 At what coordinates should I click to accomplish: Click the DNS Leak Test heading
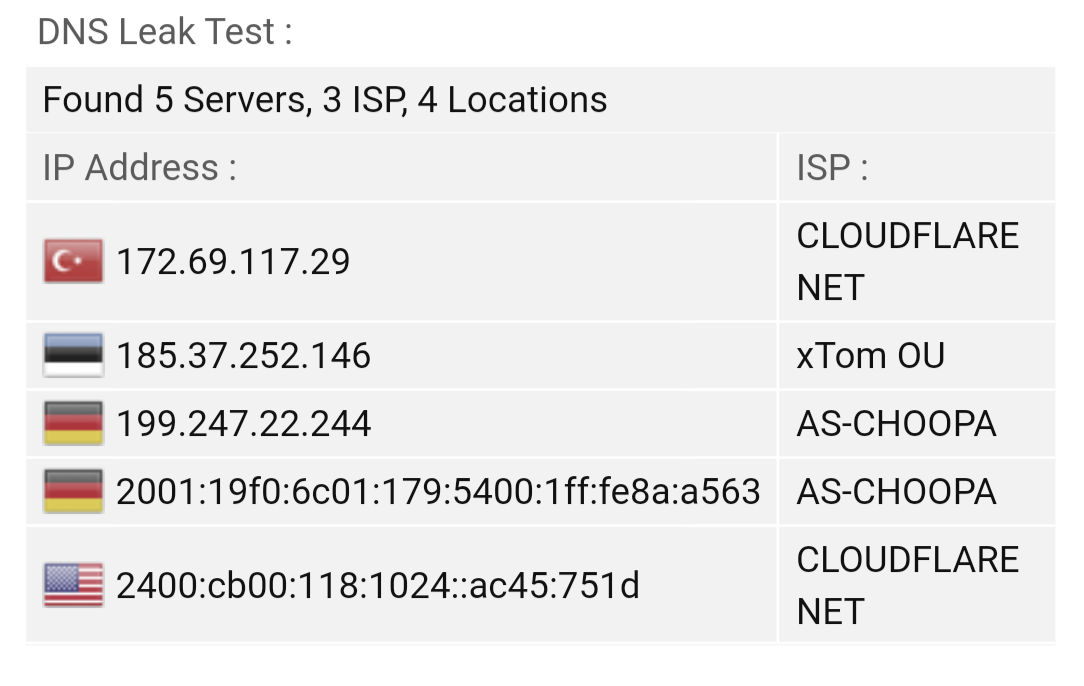(x=165, y=32)
